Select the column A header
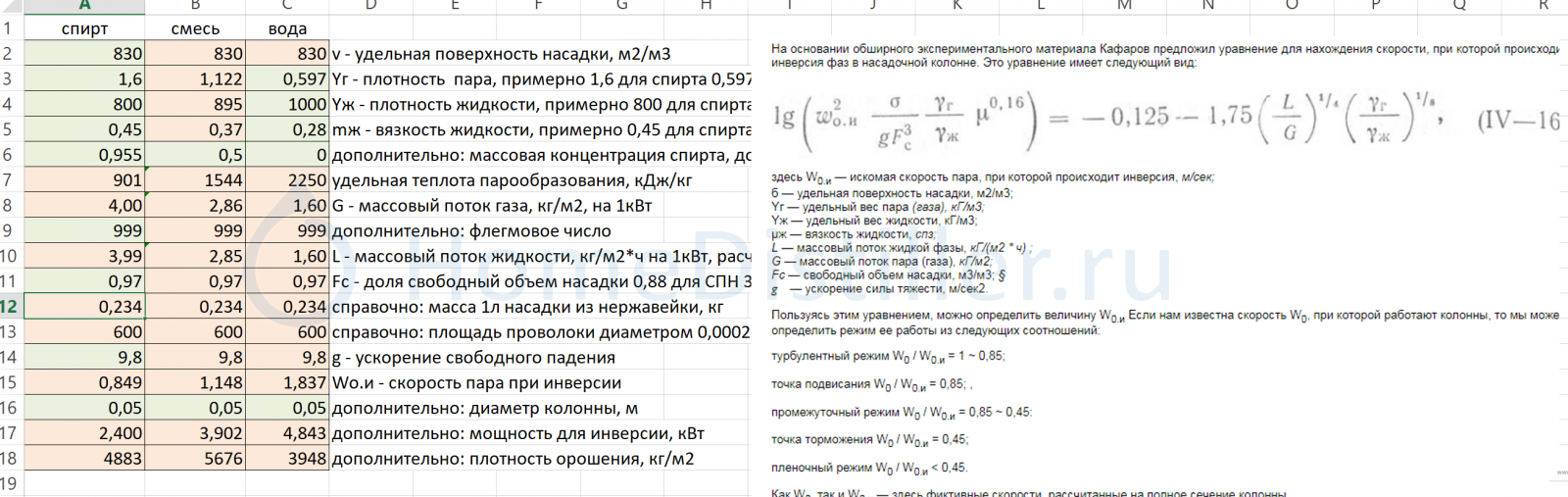Screen dimensions: 1568x497 [84, 6]
